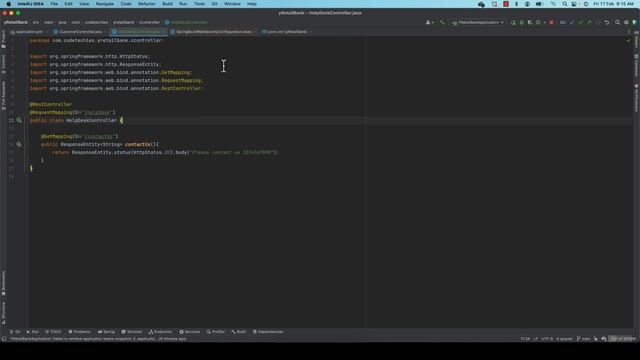640x360 pixels.
Task: Click the RestController import line
Action: (x=116, y=89)
